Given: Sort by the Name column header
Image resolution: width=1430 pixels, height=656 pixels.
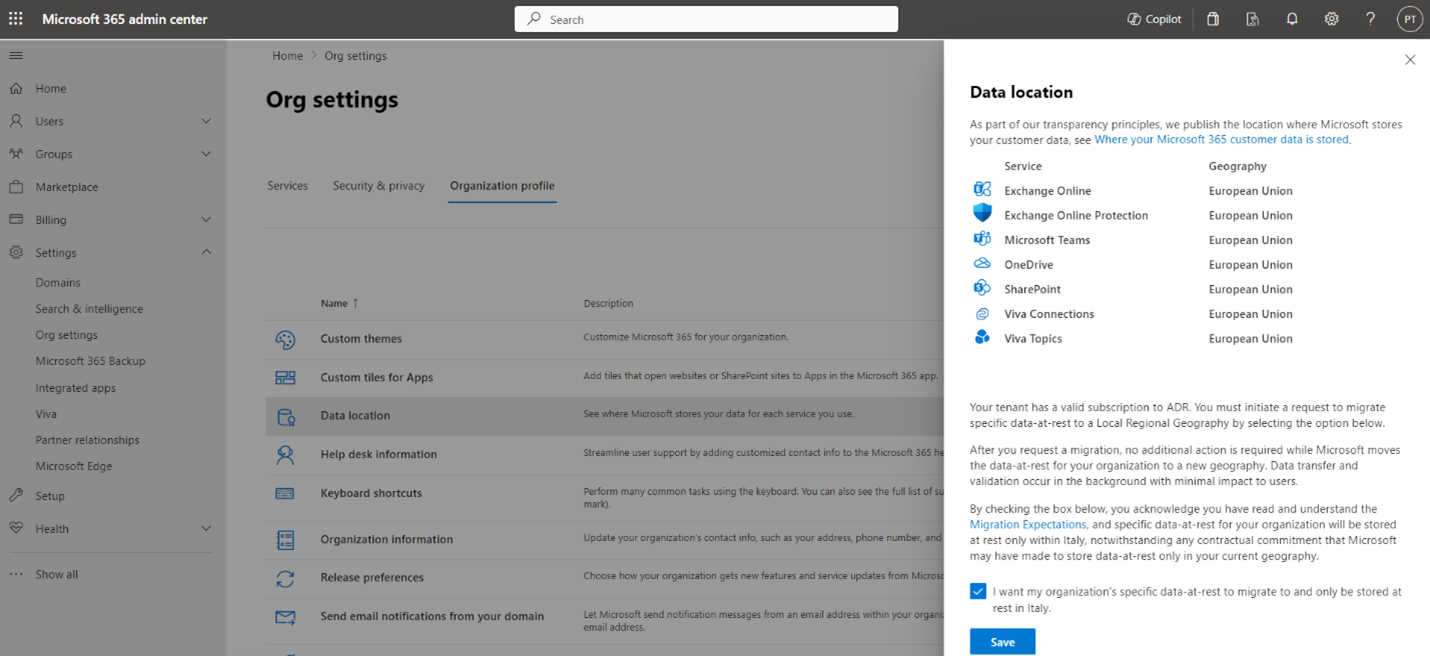Looking at the screenshot, I should (x=340, y=303).
